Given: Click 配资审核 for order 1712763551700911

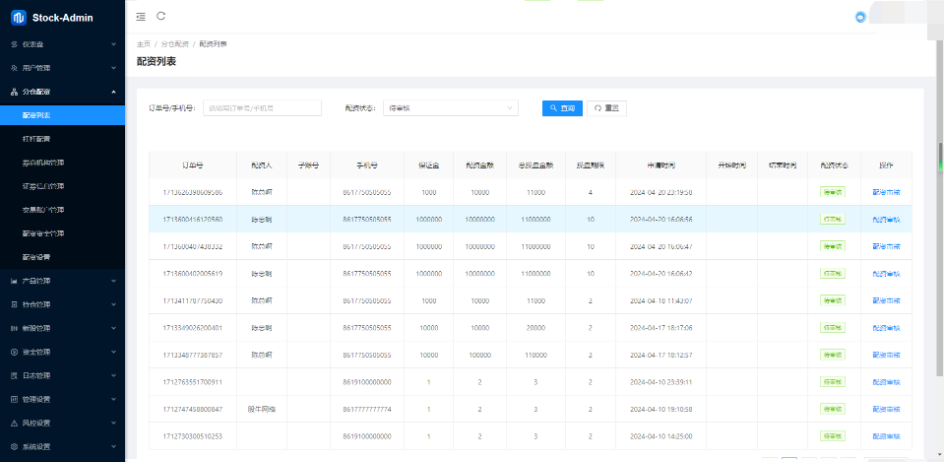Looking at the screenshot, I should pyautogui.click(x=886, y=382).
